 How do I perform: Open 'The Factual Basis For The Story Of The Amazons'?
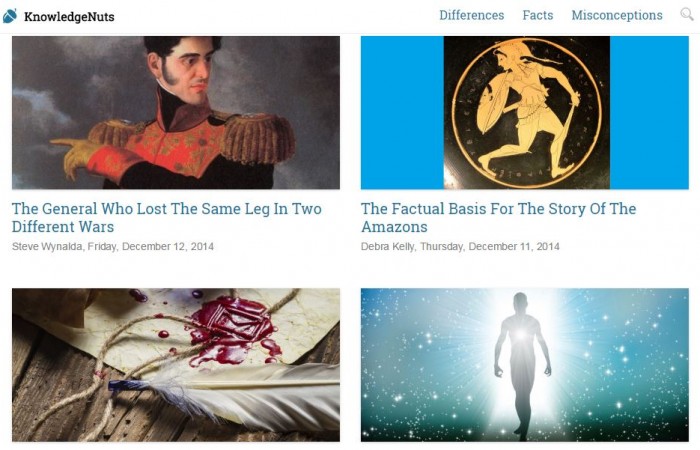(499, 217)
